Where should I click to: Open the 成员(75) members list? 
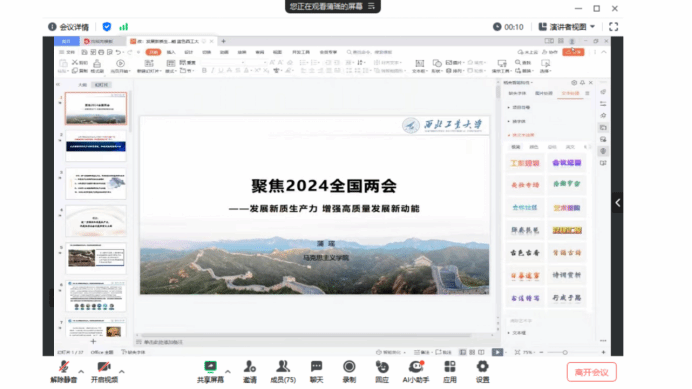[283, 371]
